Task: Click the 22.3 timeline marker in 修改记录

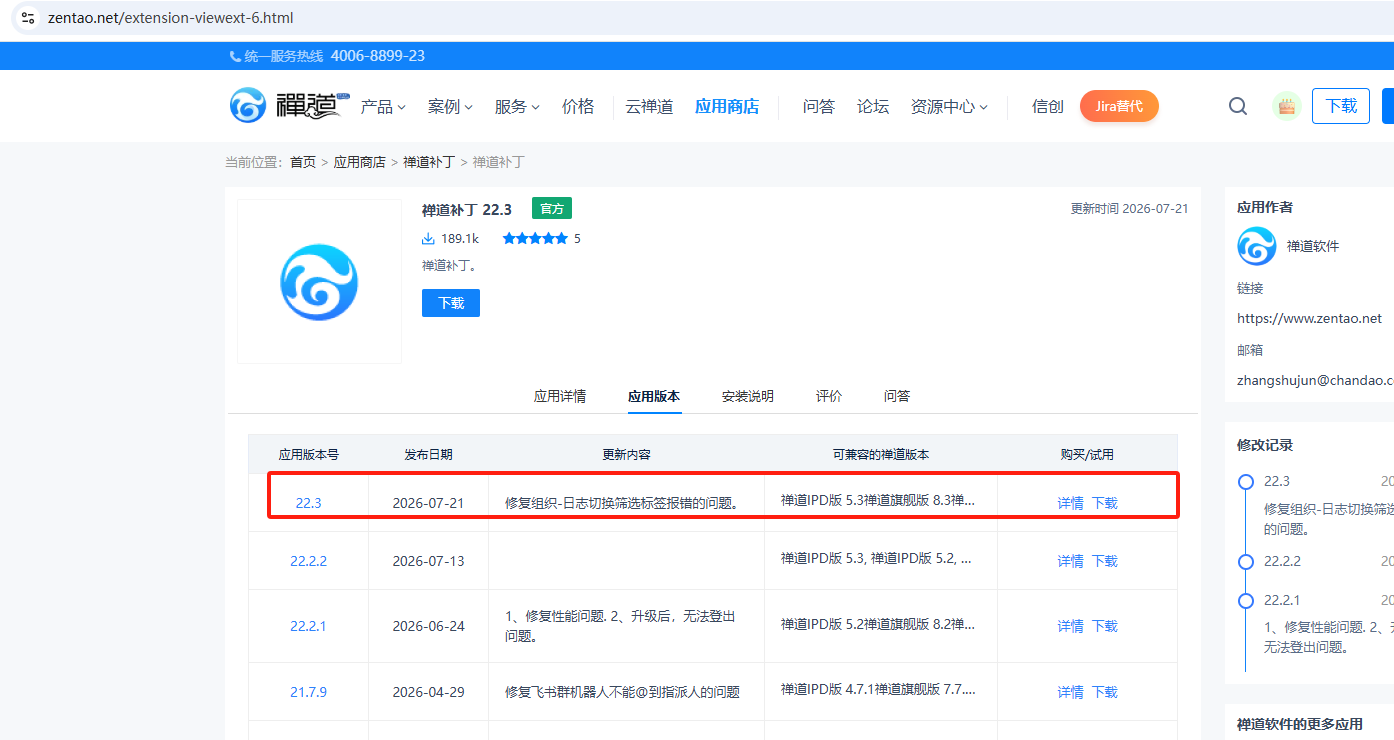Action: point(1246,482)
